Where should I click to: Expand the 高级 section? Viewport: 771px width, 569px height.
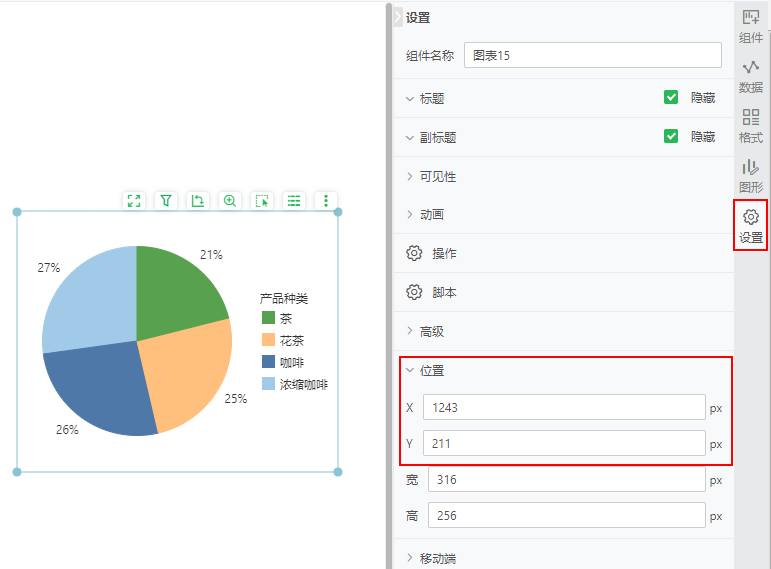click(x=431, y=331)
